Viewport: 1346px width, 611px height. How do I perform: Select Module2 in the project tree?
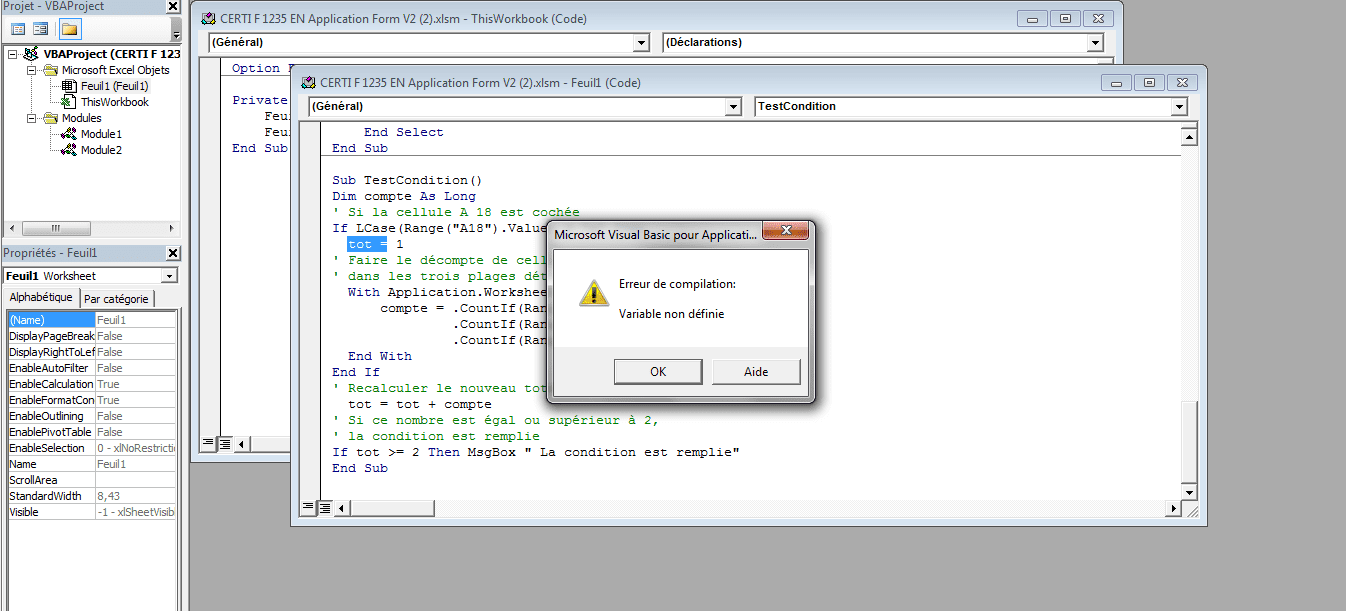tap(101, 150)
